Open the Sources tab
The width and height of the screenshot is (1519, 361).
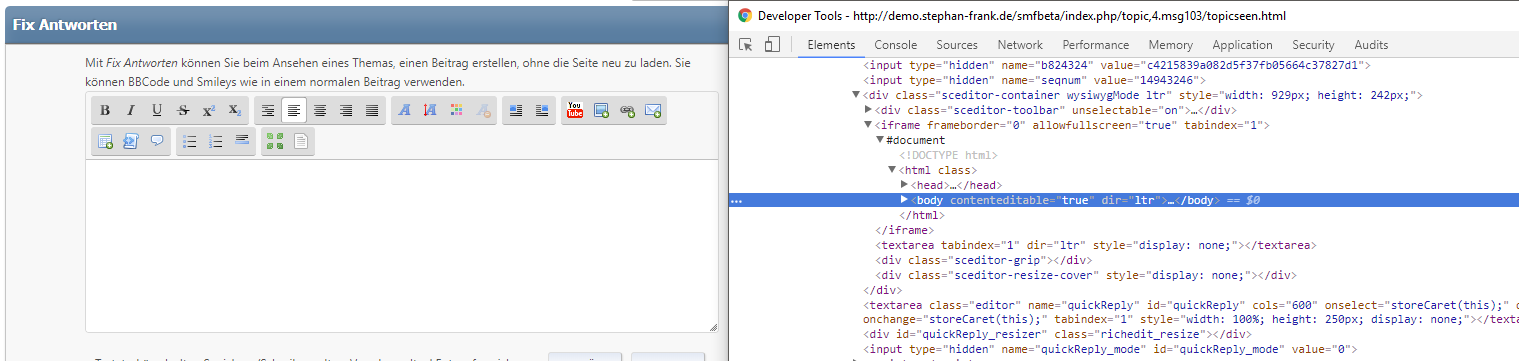click(x=957, y=45)
